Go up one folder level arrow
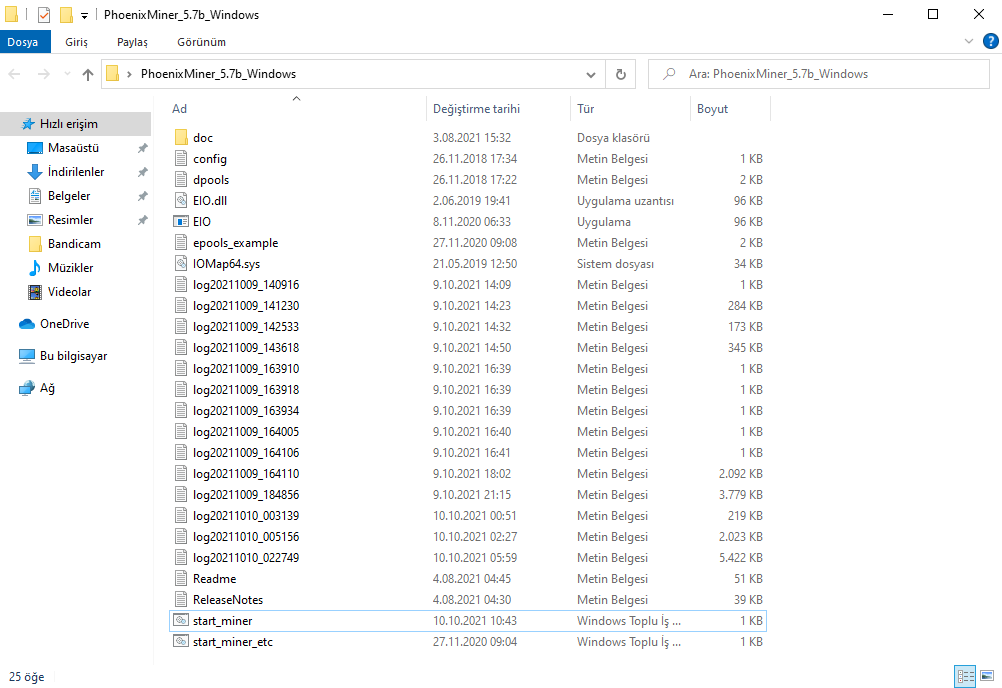This screenshot has height=688, width=1002. (88, 74)
